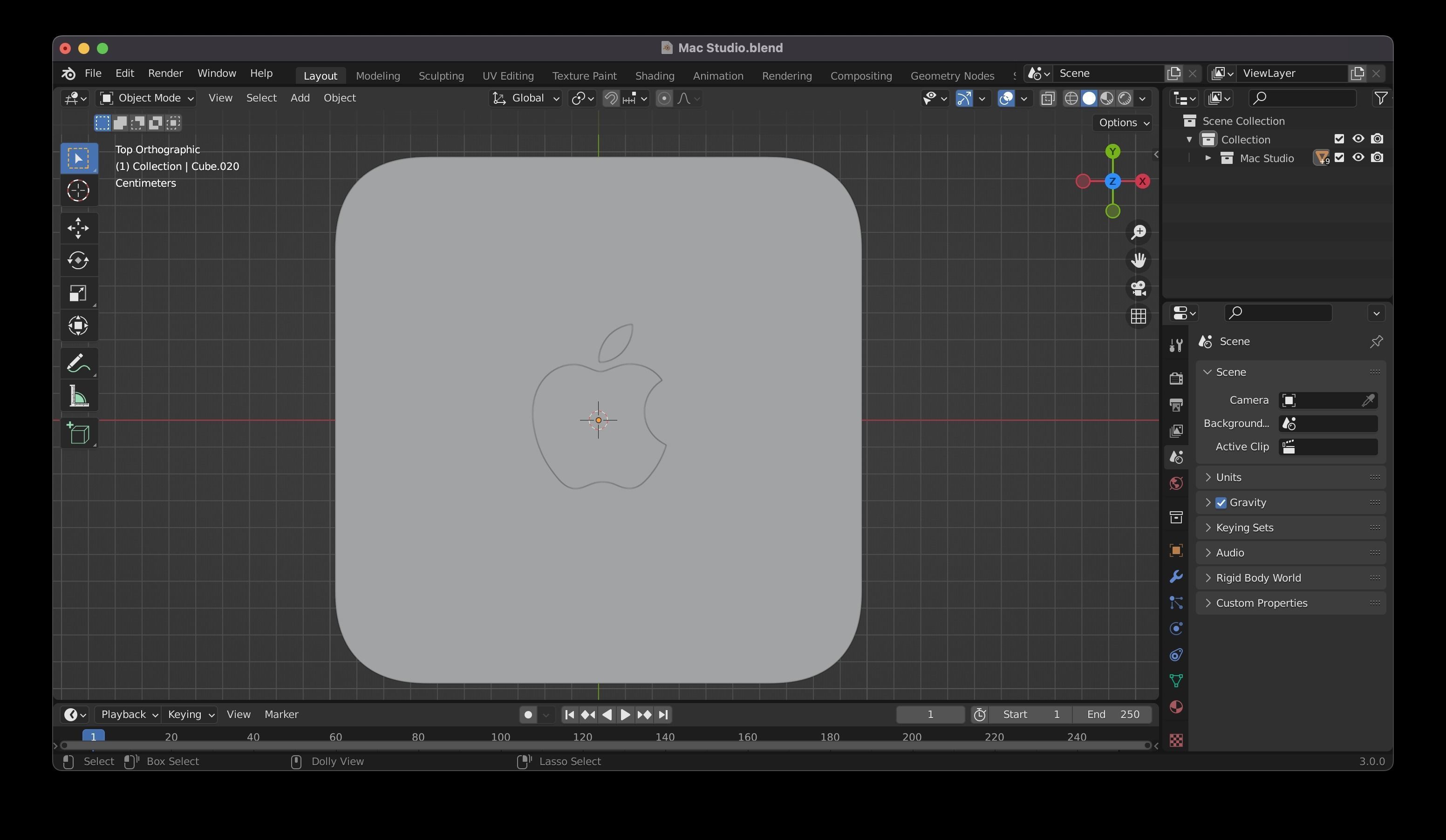Viewport: 1446px width, 840px height.
Task: Switch orthographic/perspective grid icon
Action: click(x=1139, y=316)
